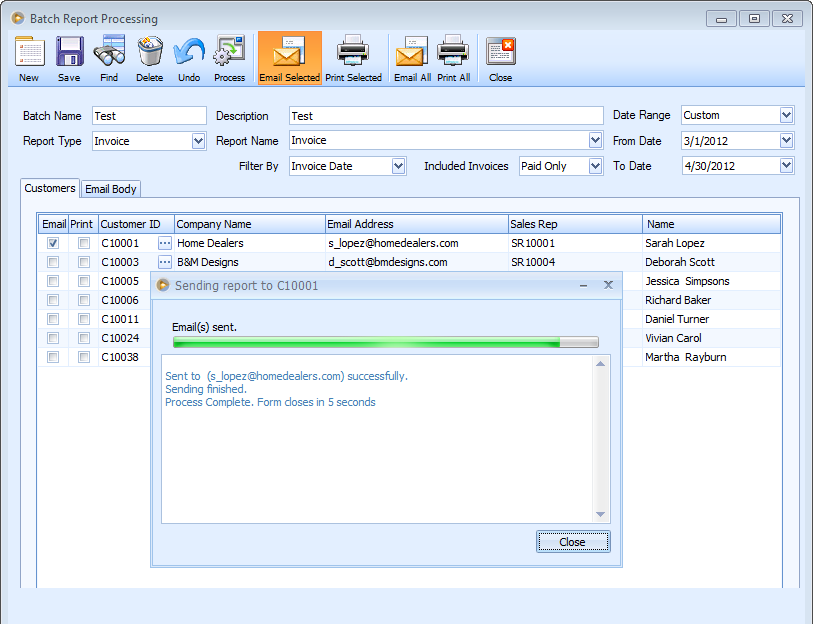Uncheck Email checkbox for C10001
This screenshot has width=813, height=624.
53,243
